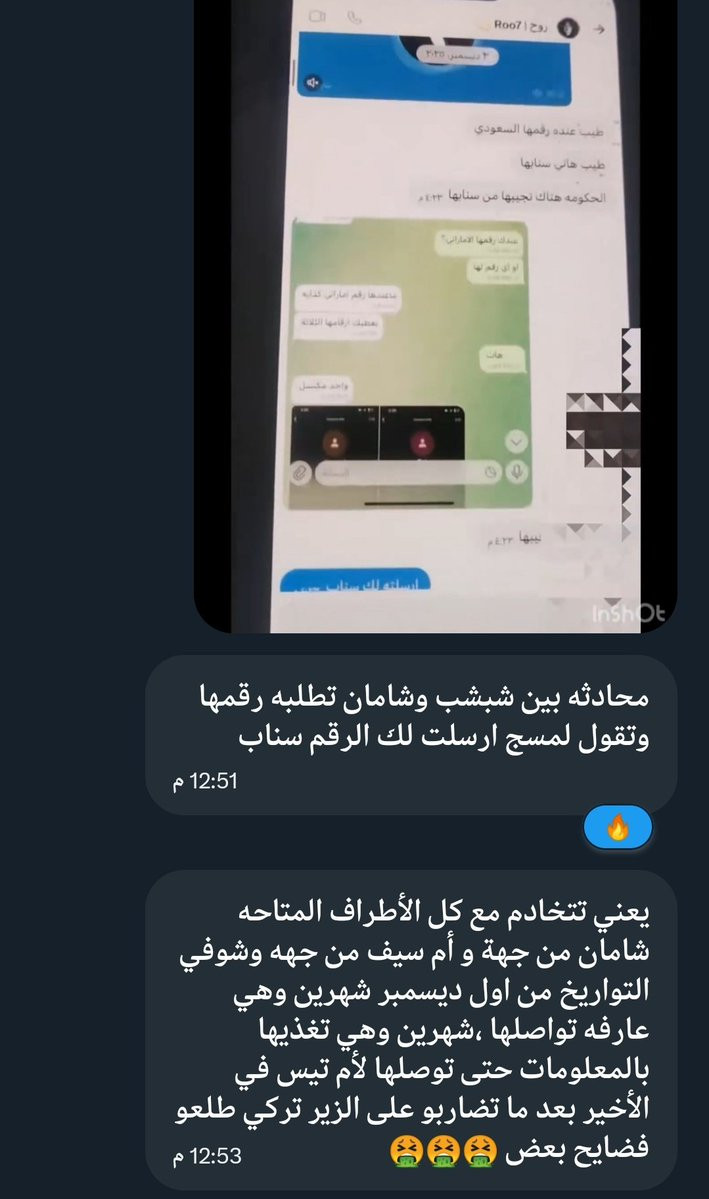This screenshot has width=709, height=1199.
Task: Click the blue message bubble at video bottom
Action: 355,583
